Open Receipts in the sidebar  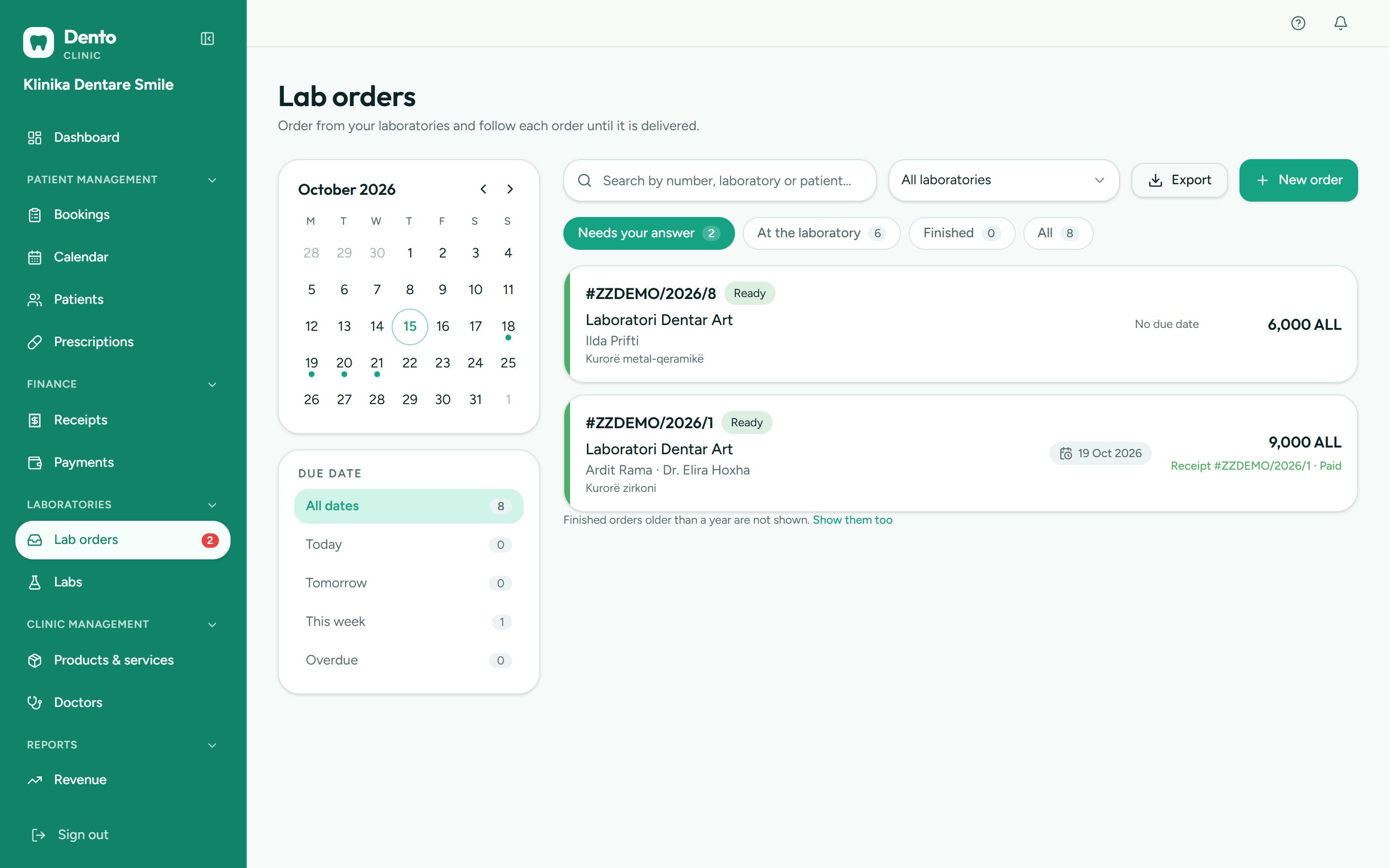(x=123, y=420)
